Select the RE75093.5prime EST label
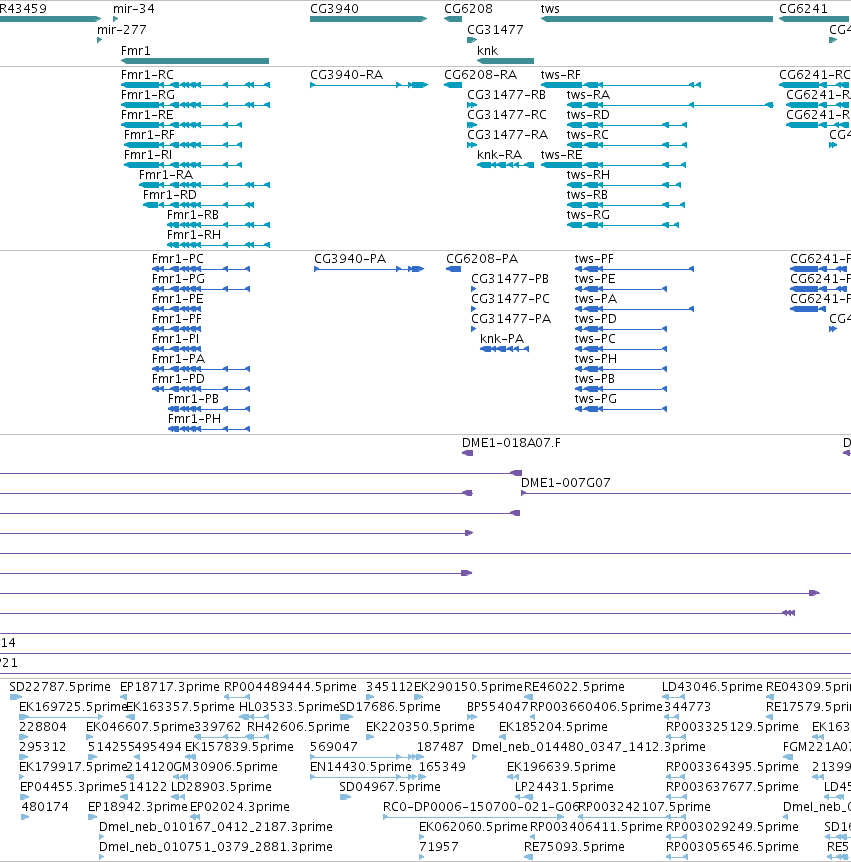Viewport: 851px width, 862px height. 574,847
